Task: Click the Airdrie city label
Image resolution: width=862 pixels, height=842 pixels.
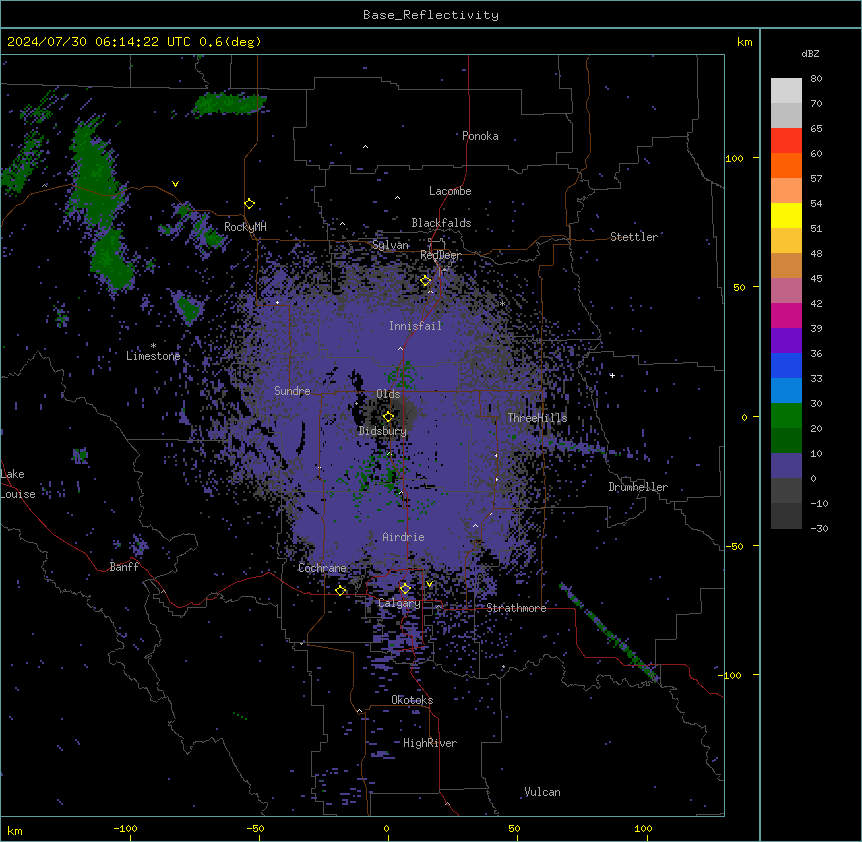Action: point(403,537)
